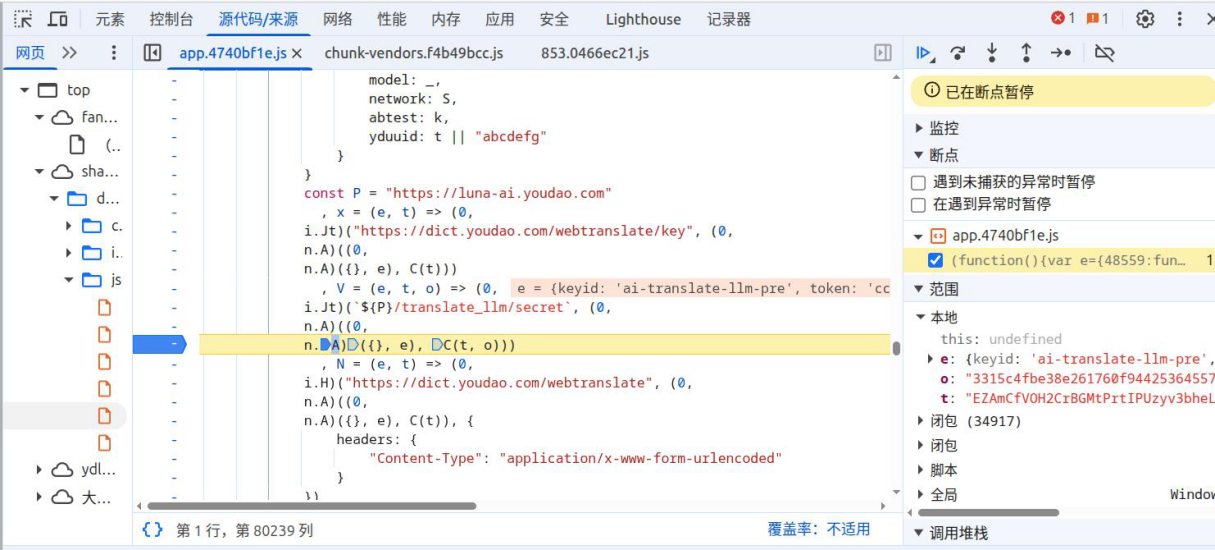Switch to chunk-vendors.f4b49bcc.js file tab

click(x=414, y=53)
